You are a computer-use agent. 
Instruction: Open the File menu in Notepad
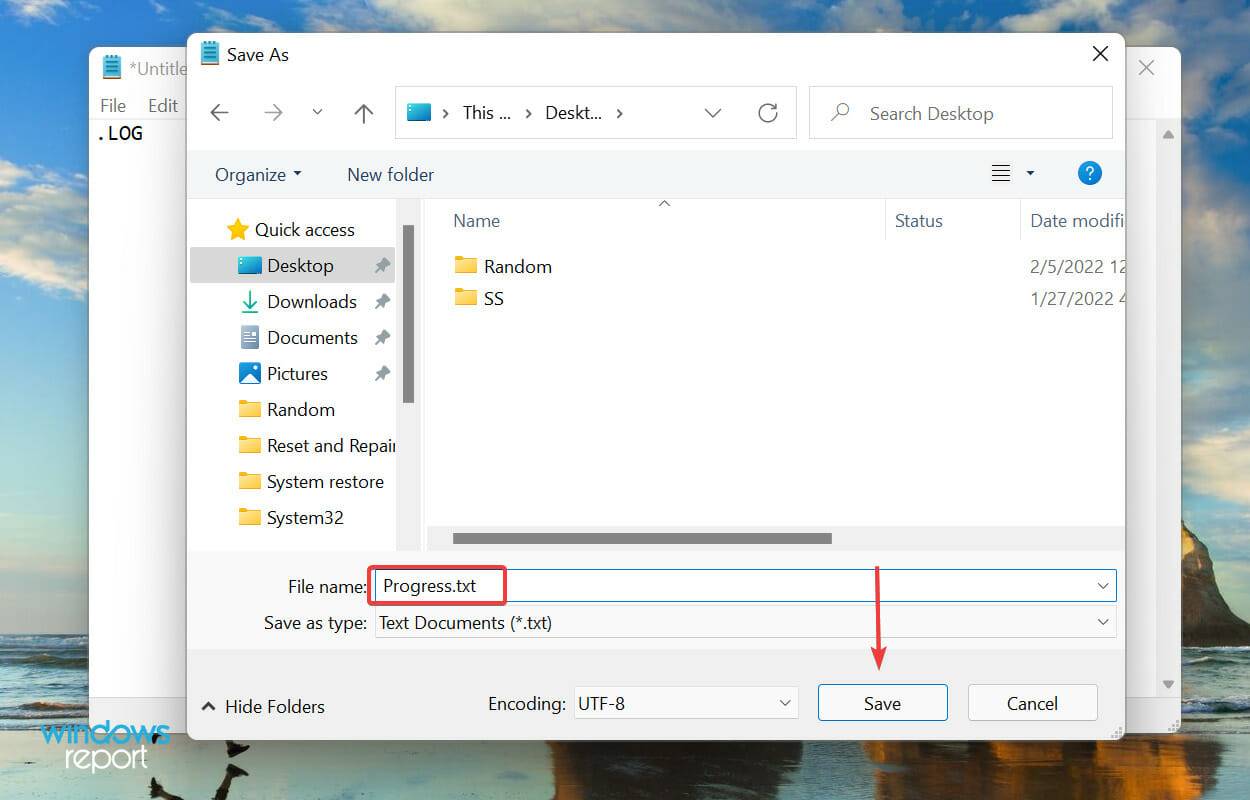coord(112,104)
